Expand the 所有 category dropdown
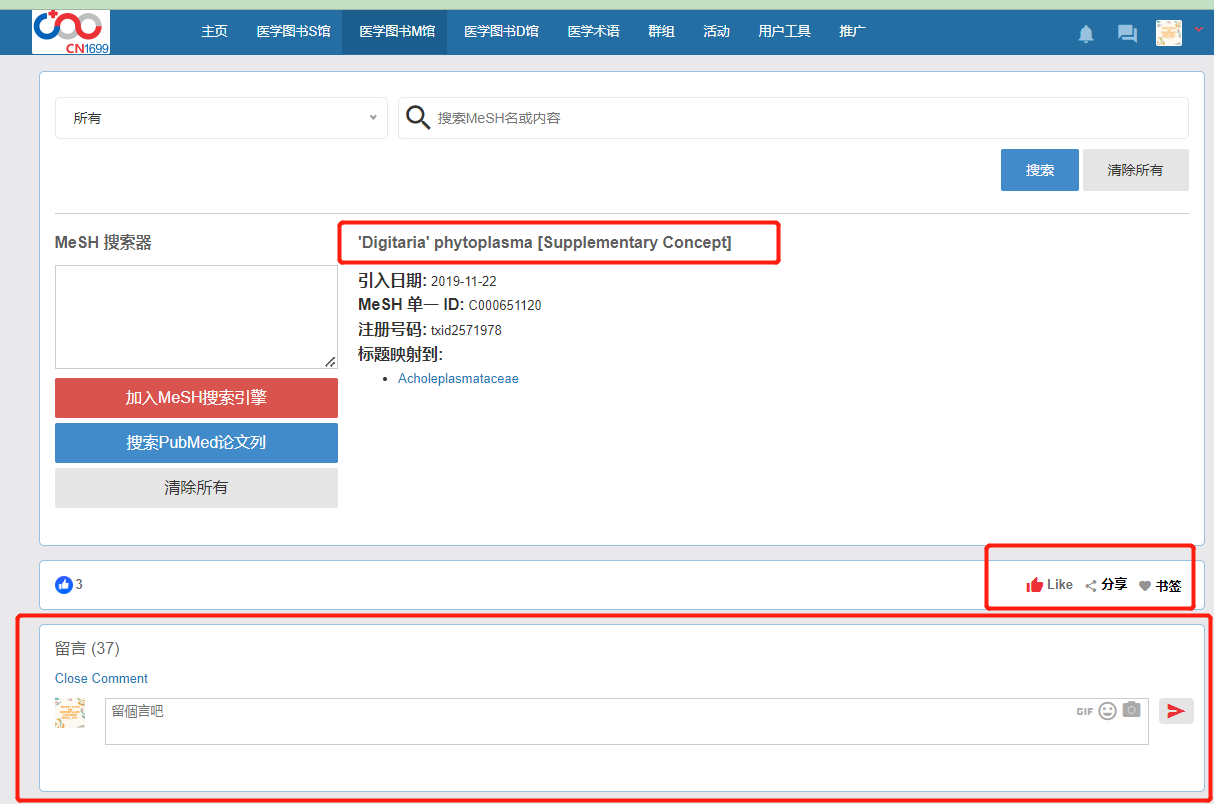Viewport: 1214px width, 804px height. (221, 118)
